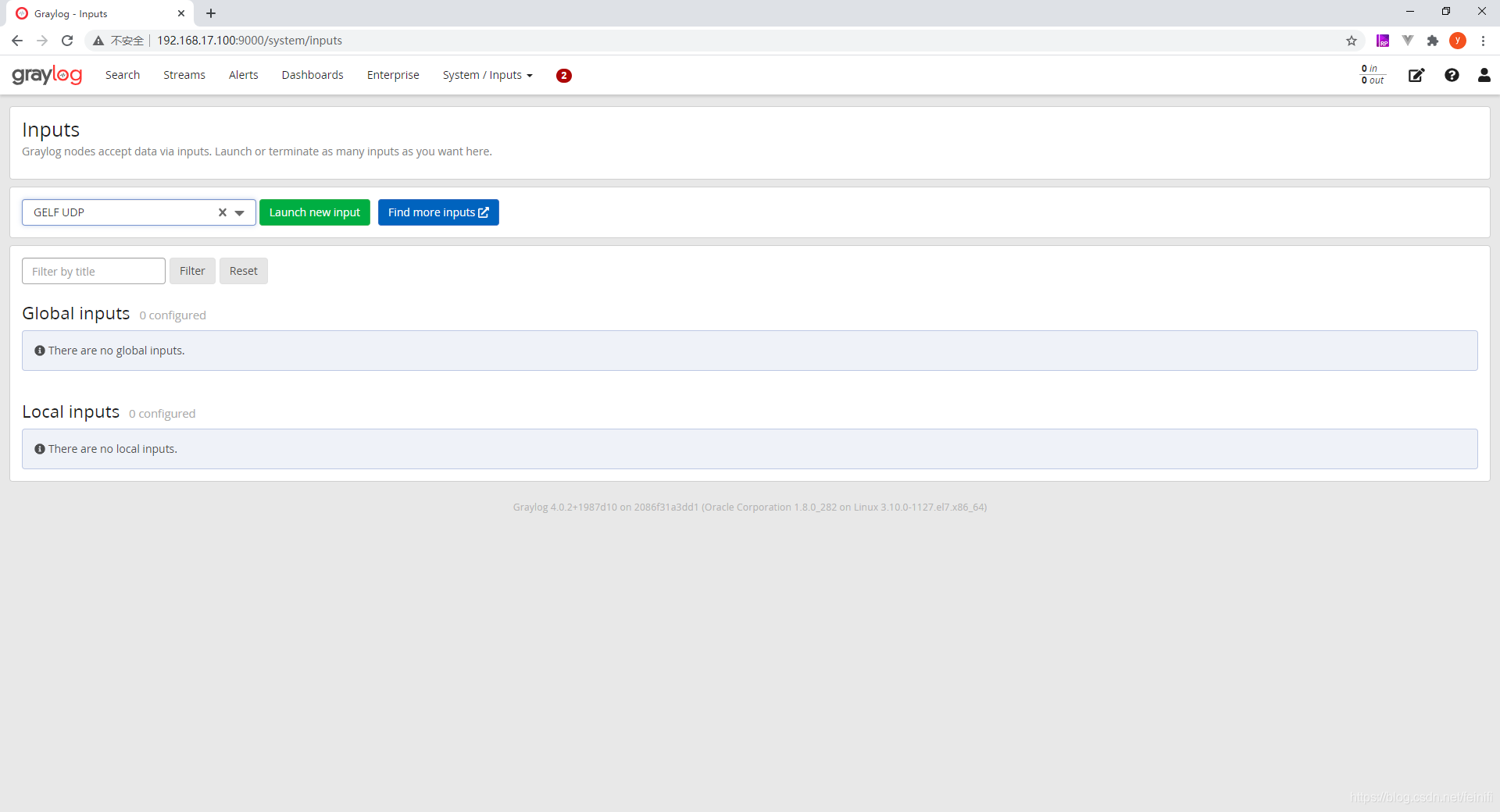Screen dimensions: 1500x812
Task: Open the help question mark icon
Action: click(1452, 75)
